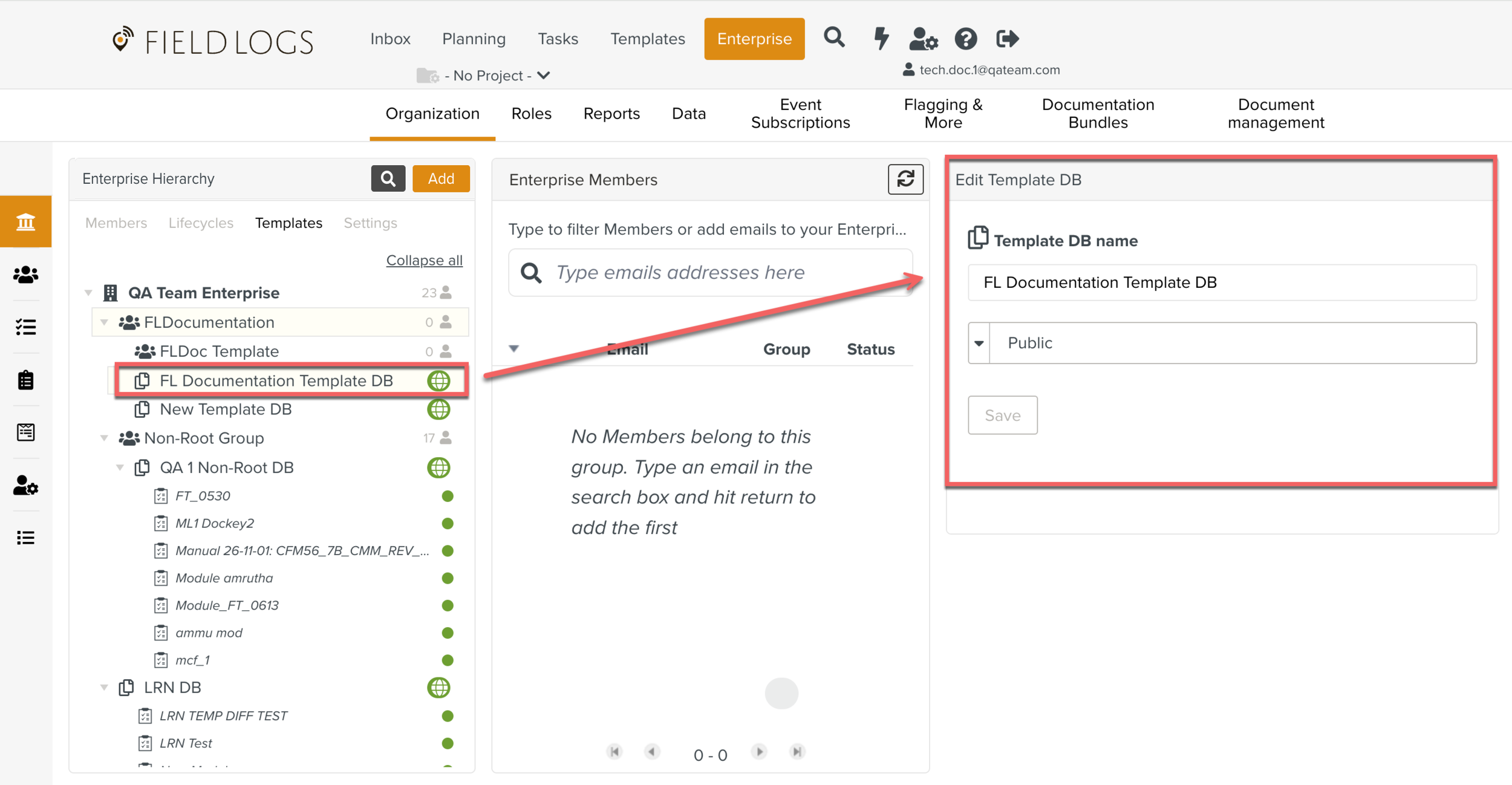Toggle public globe on New Template DB
1512x785 pixels.
pyautogui.click(x=438, y=409)
